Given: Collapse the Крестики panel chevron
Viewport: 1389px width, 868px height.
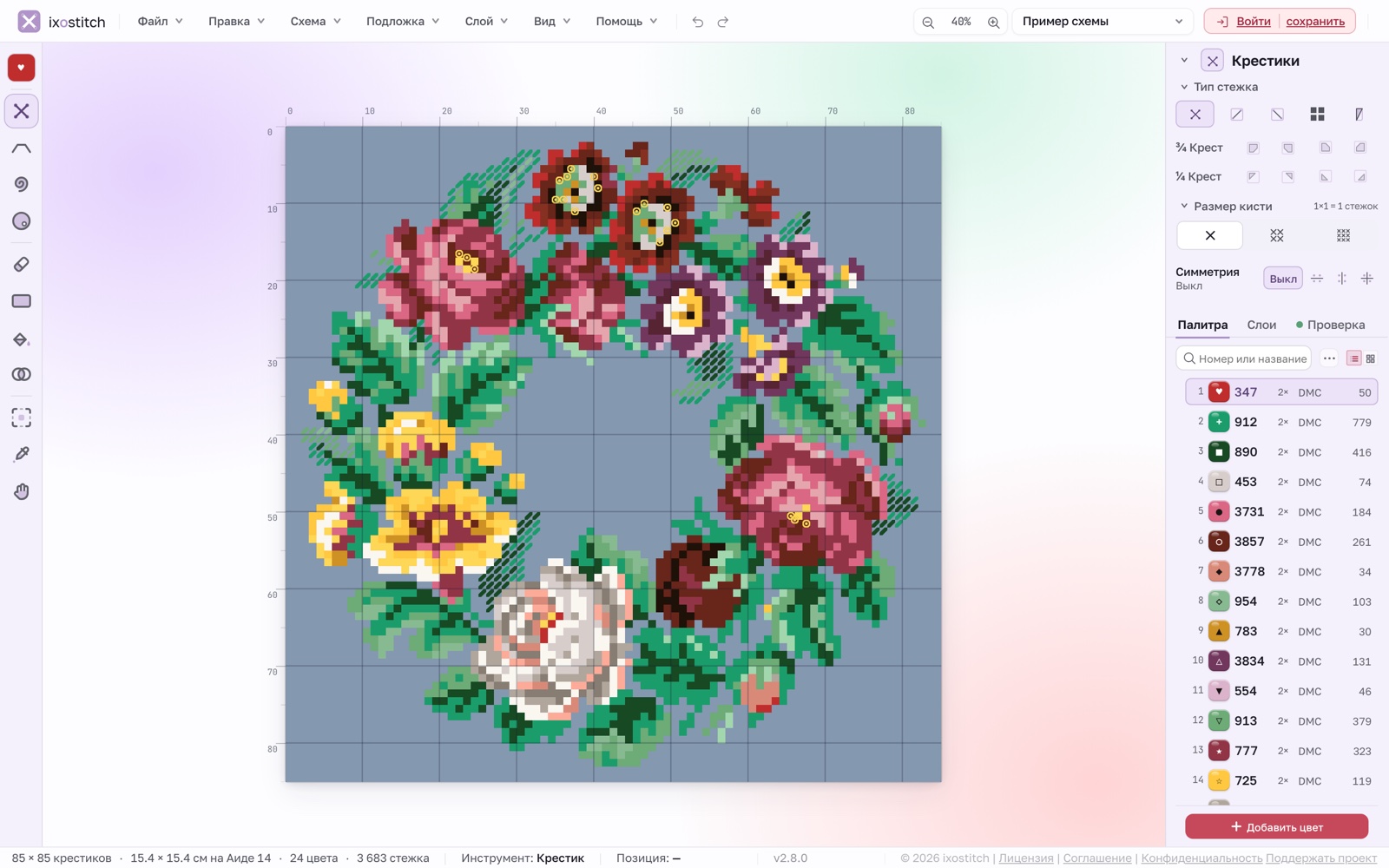Looking at the screenshot, I should tap(1184, 61).
